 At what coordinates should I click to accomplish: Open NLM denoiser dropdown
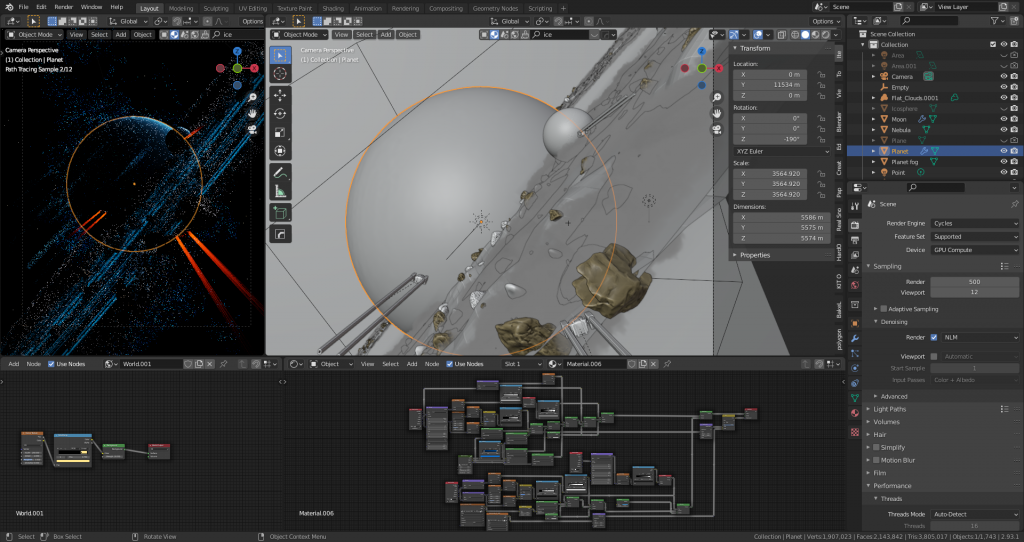tap(980, 338)
